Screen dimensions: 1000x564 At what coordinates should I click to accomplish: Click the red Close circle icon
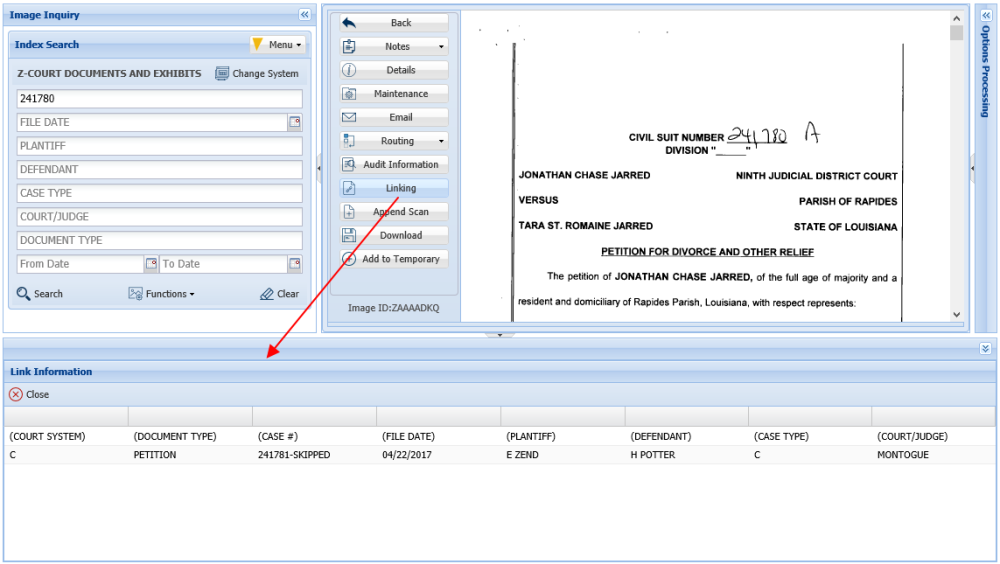click(16, 394)
